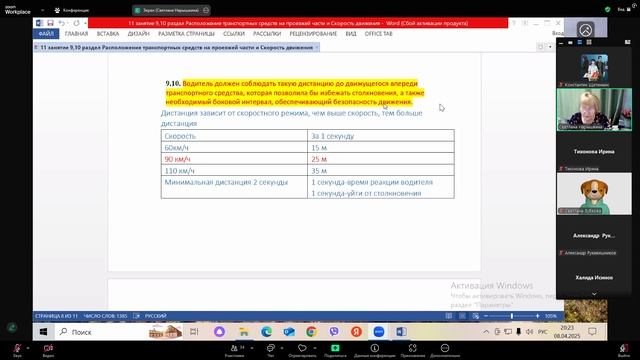Click the 100% zoom level value
The height and width of the screenshot is (360, 640).
551,316
